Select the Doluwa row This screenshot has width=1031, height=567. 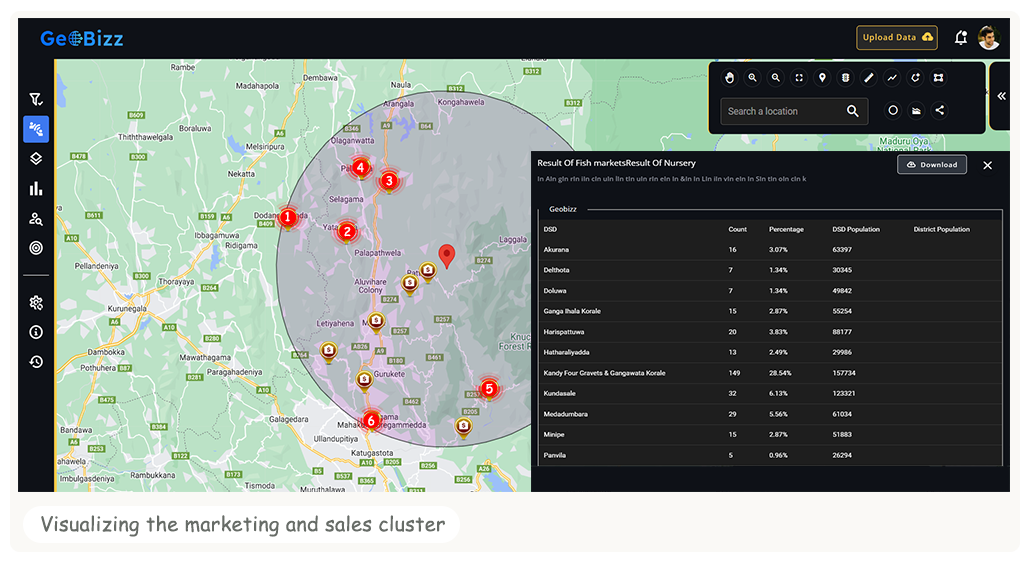pyautogui.click(x=770, y=291)
